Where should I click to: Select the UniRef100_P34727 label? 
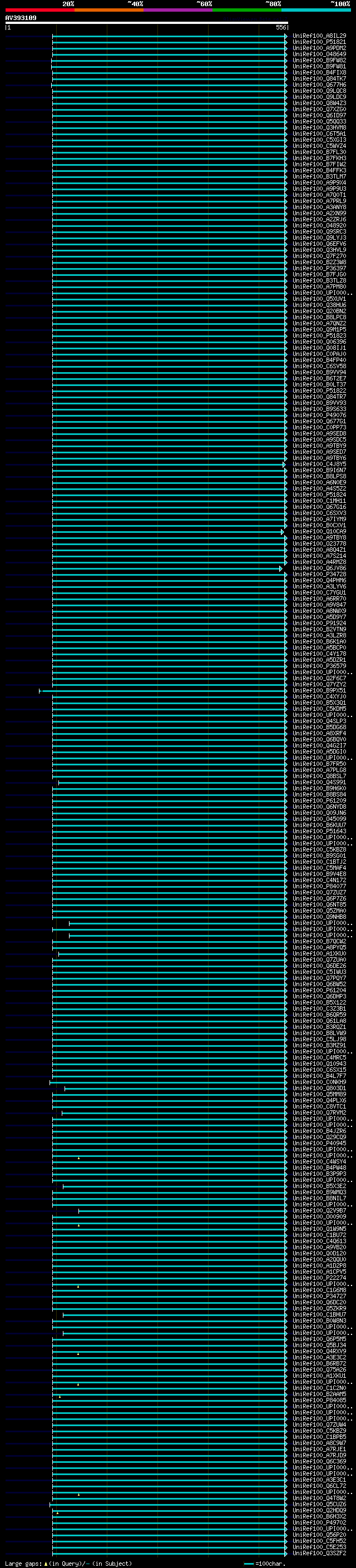tap(319, 1296)
